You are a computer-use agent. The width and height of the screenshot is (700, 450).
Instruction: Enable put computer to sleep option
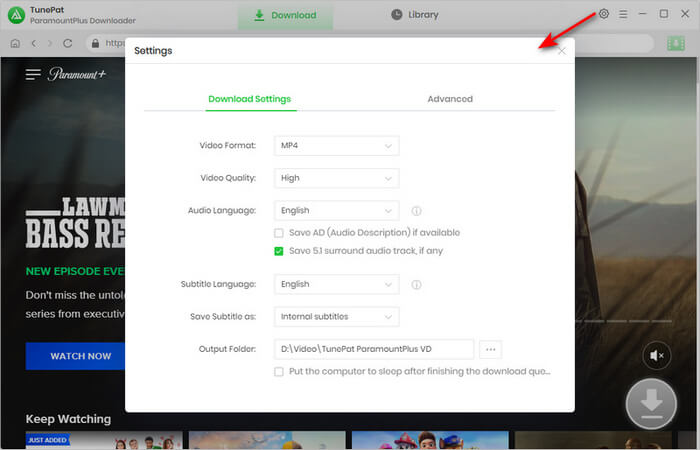click(x=279, y=372)
